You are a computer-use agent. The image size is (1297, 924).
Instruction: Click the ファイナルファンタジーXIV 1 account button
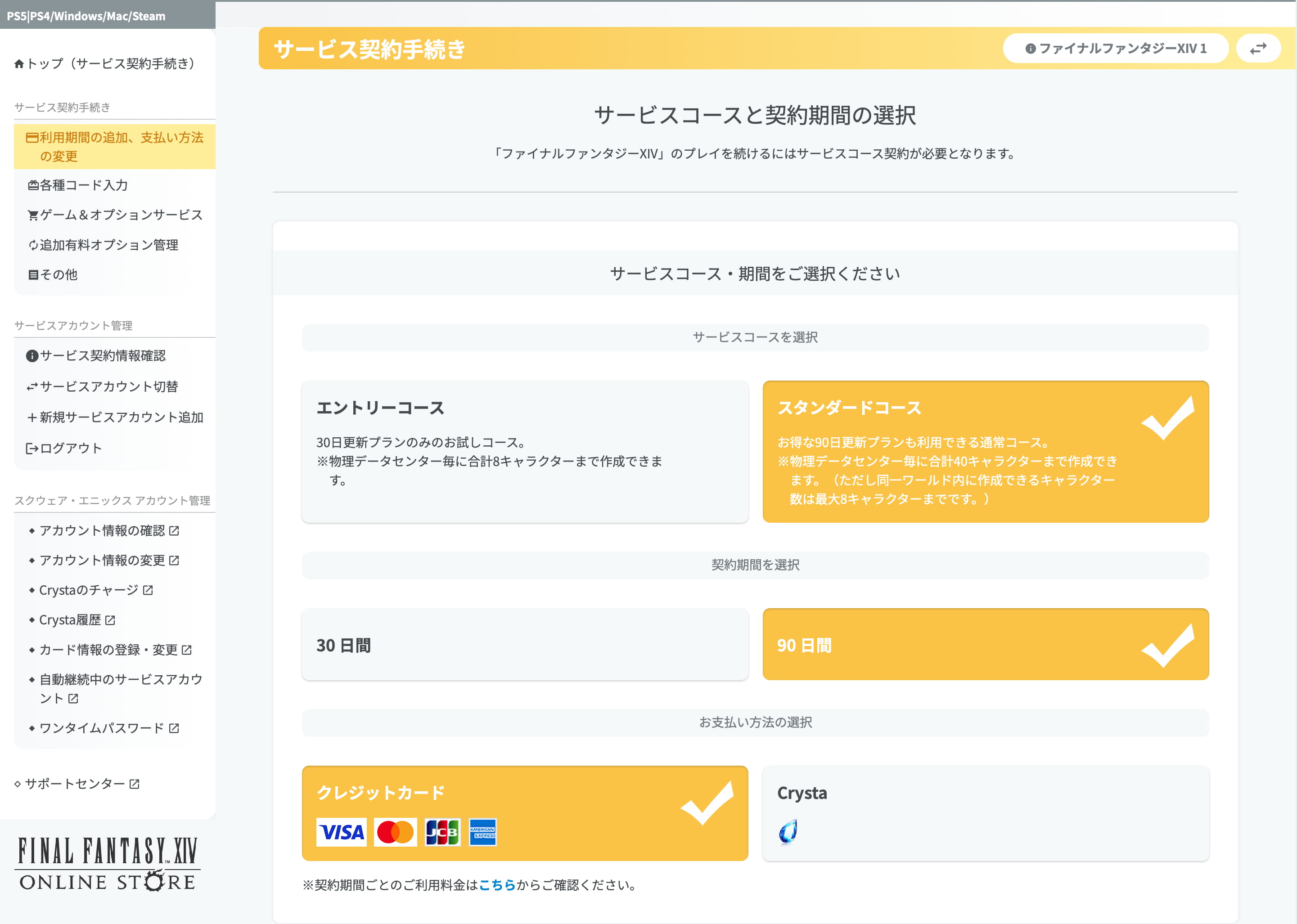tap(1116, 49)
